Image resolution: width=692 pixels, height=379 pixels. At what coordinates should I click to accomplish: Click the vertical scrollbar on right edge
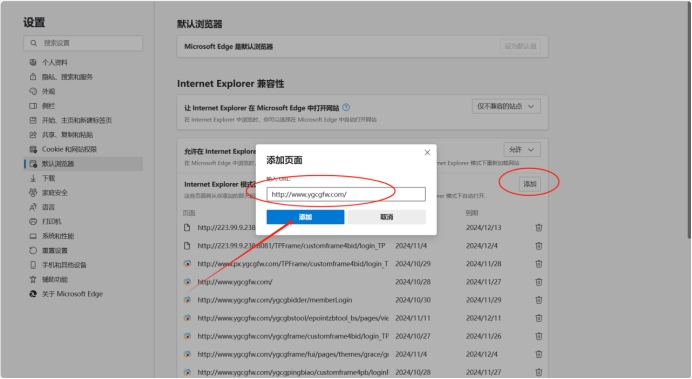coord(689,124)
